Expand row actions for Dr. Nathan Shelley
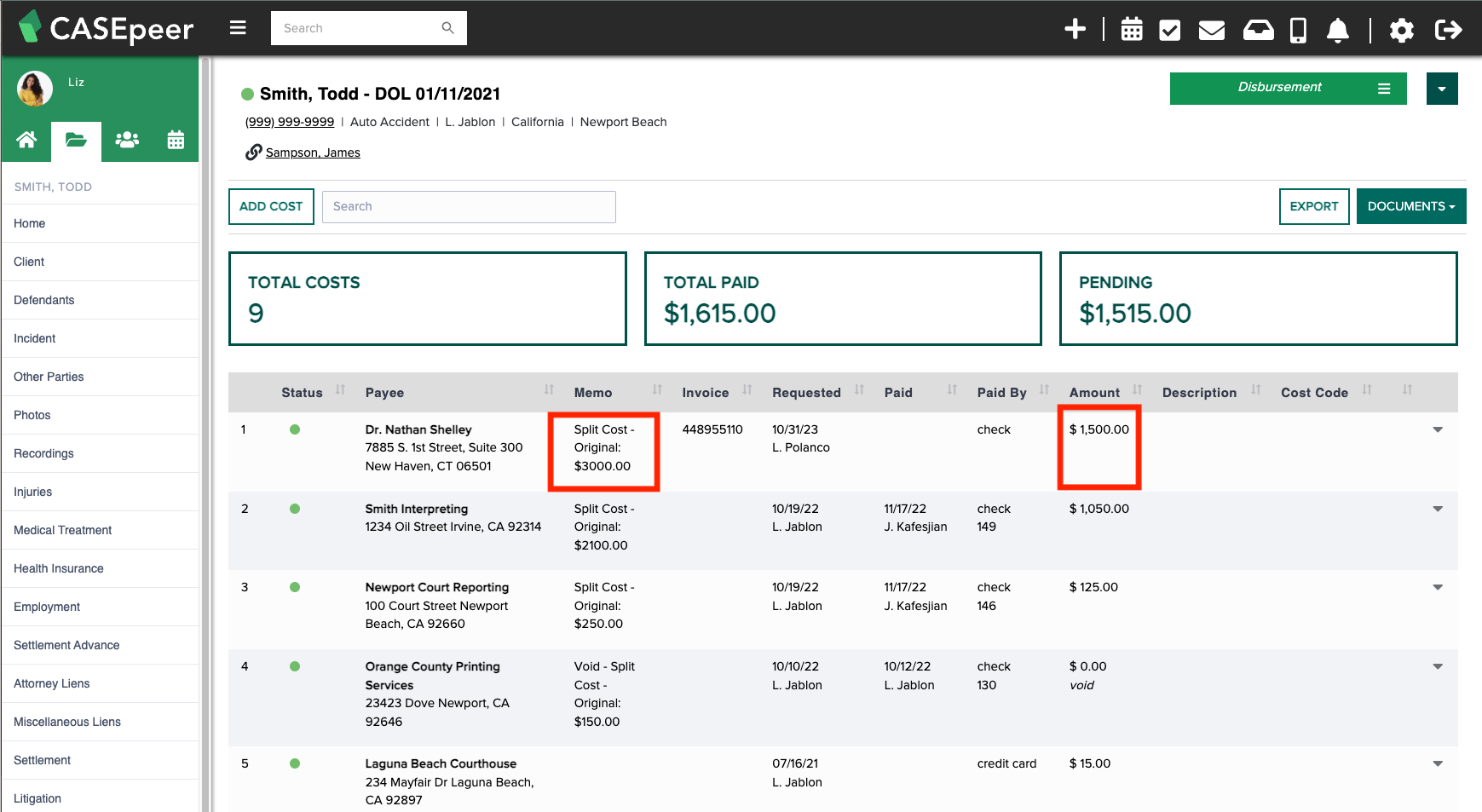 [1438, 429]
